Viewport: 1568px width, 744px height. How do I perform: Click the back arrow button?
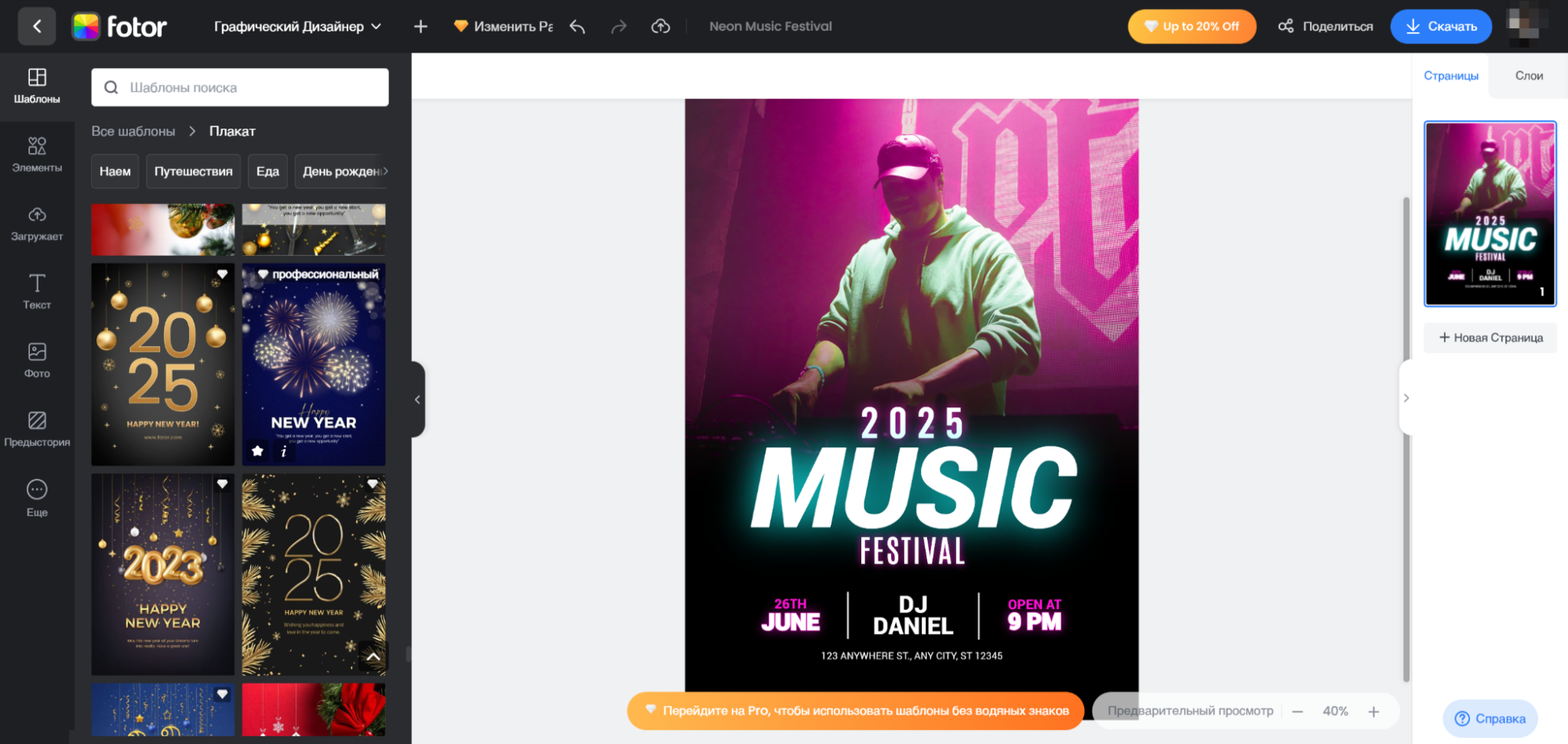tap(37, 27)
